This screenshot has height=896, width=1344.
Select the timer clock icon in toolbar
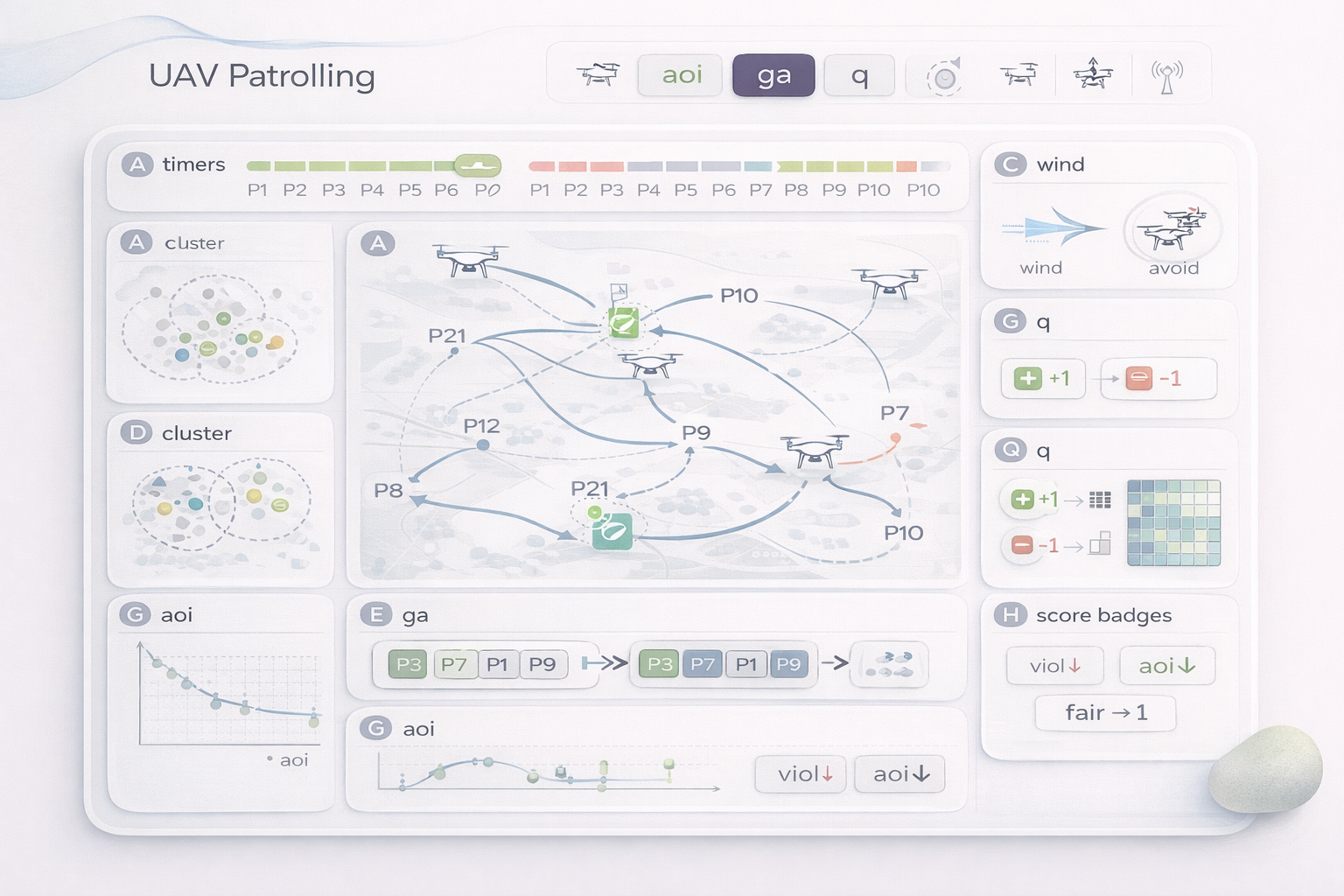tap(944, 77)
